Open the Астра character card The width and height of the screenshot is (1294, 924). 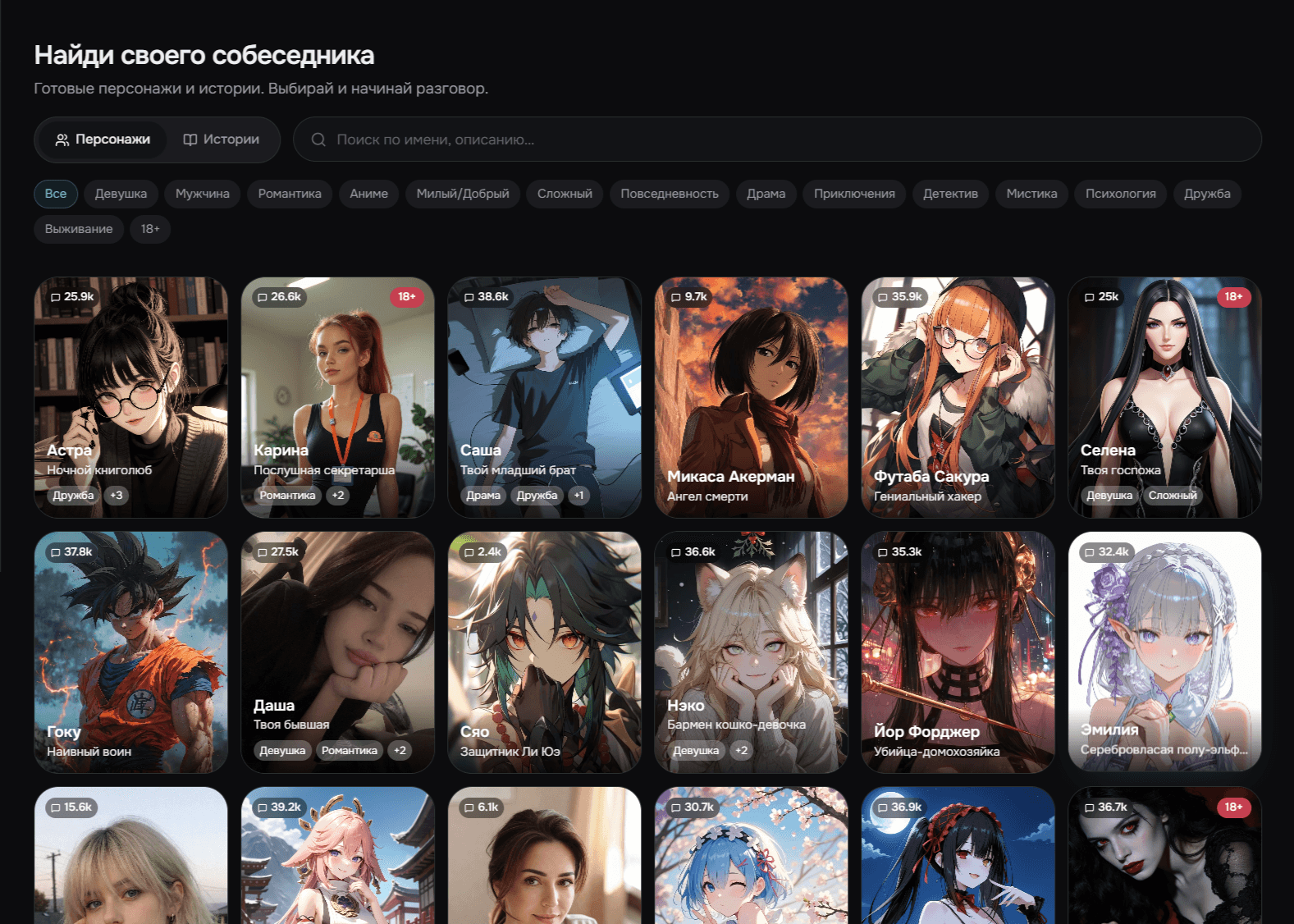[x=131, y=397]
